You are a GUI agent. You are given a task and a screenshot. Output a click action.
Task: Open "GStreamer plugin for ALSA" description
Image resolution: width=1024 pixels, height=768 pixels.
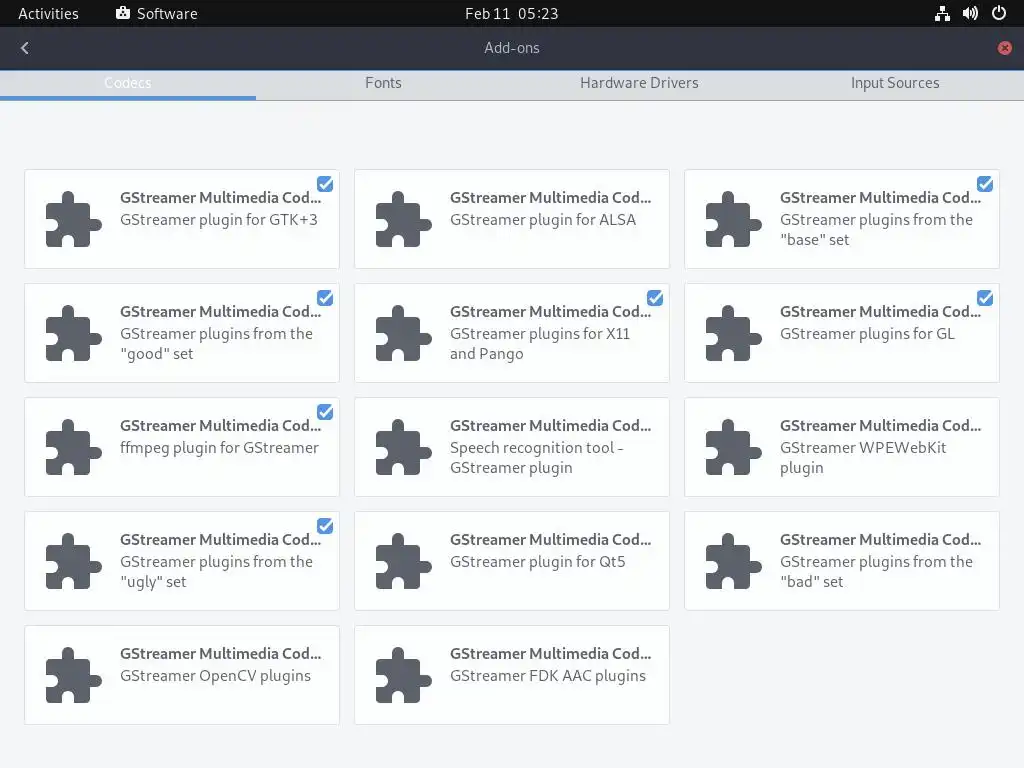point(543,220)
